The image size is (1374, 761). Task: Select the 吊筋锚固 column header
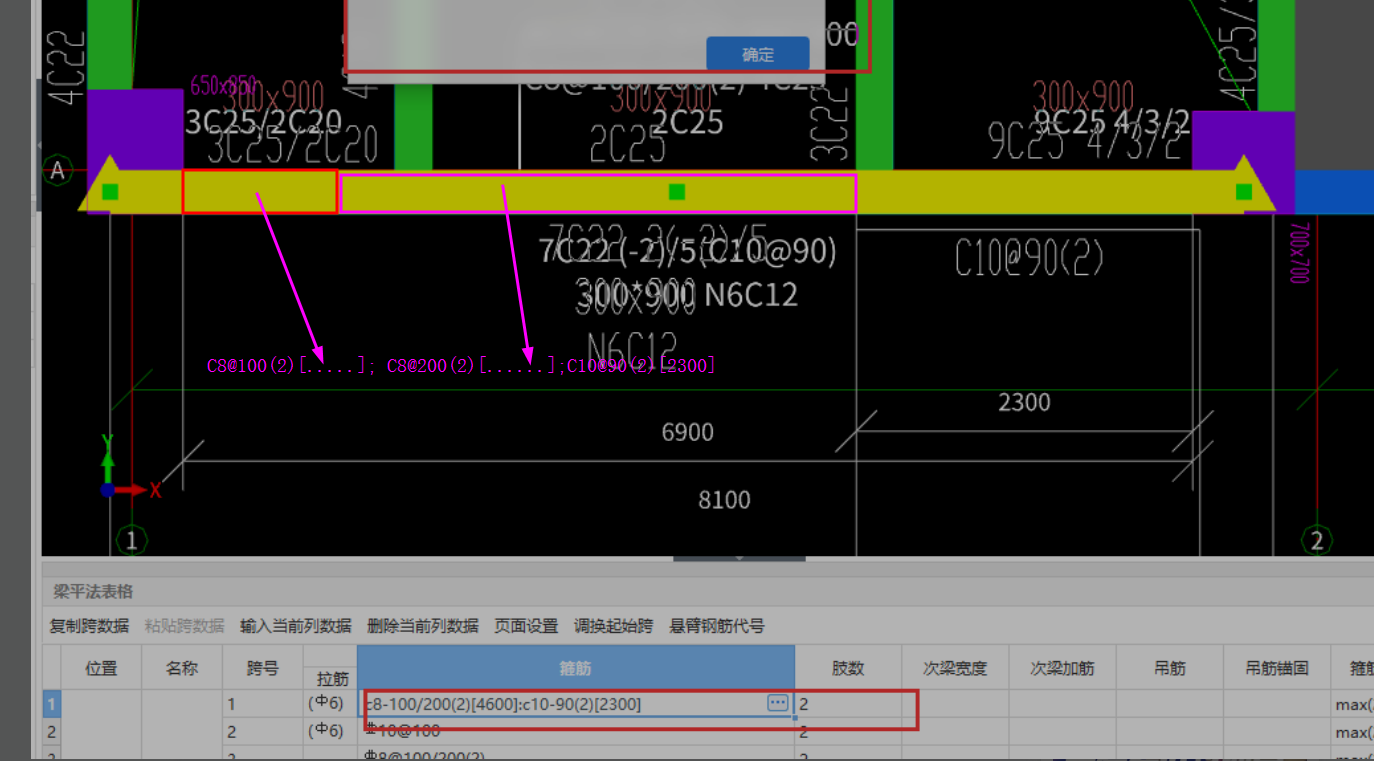1276,667
